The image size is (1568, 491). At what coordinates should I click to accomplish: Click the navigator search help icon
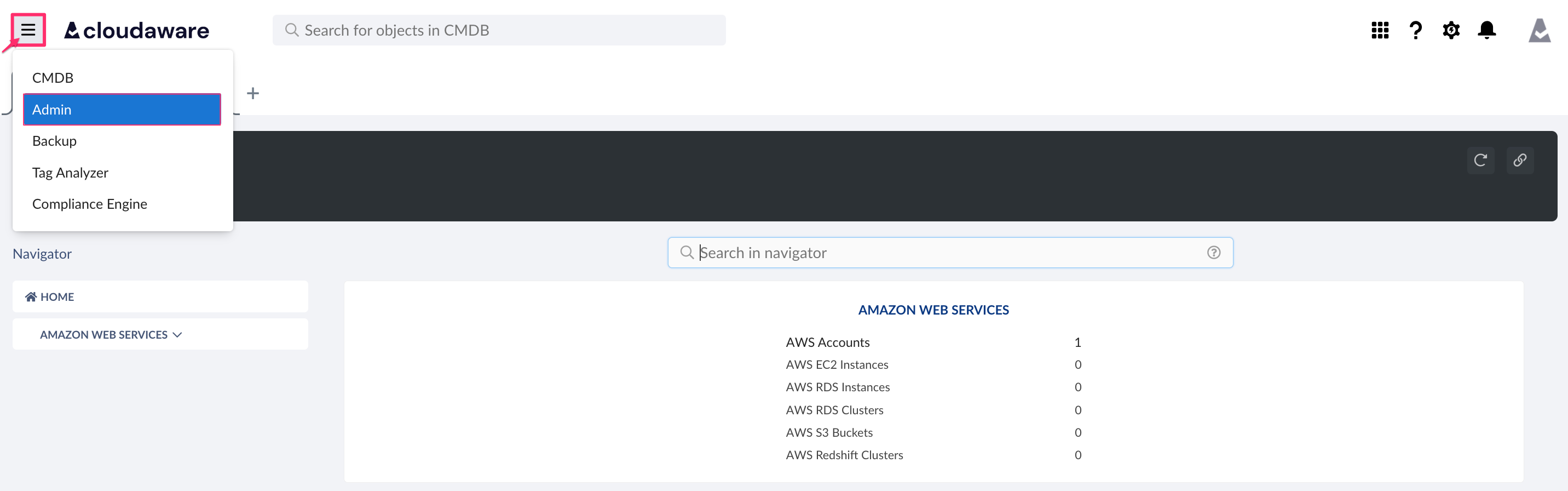coord(1213,253)
